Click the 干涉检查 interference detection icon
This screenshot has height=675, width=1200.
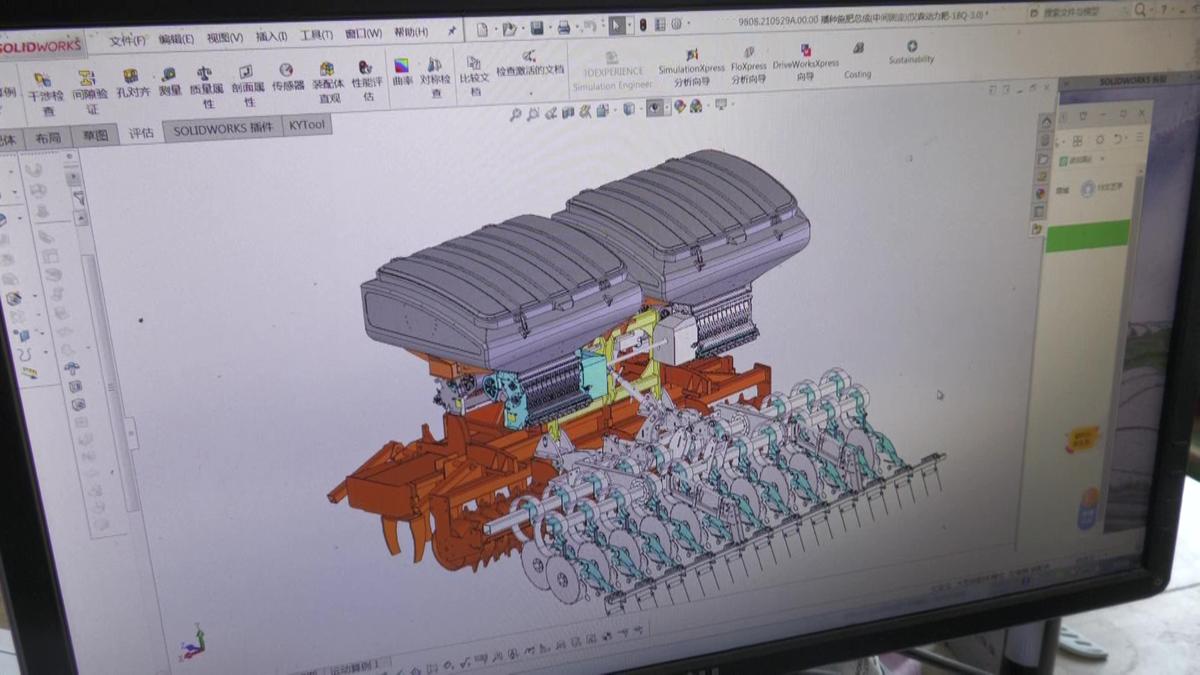pyautogui.click(x=43, y=89)
